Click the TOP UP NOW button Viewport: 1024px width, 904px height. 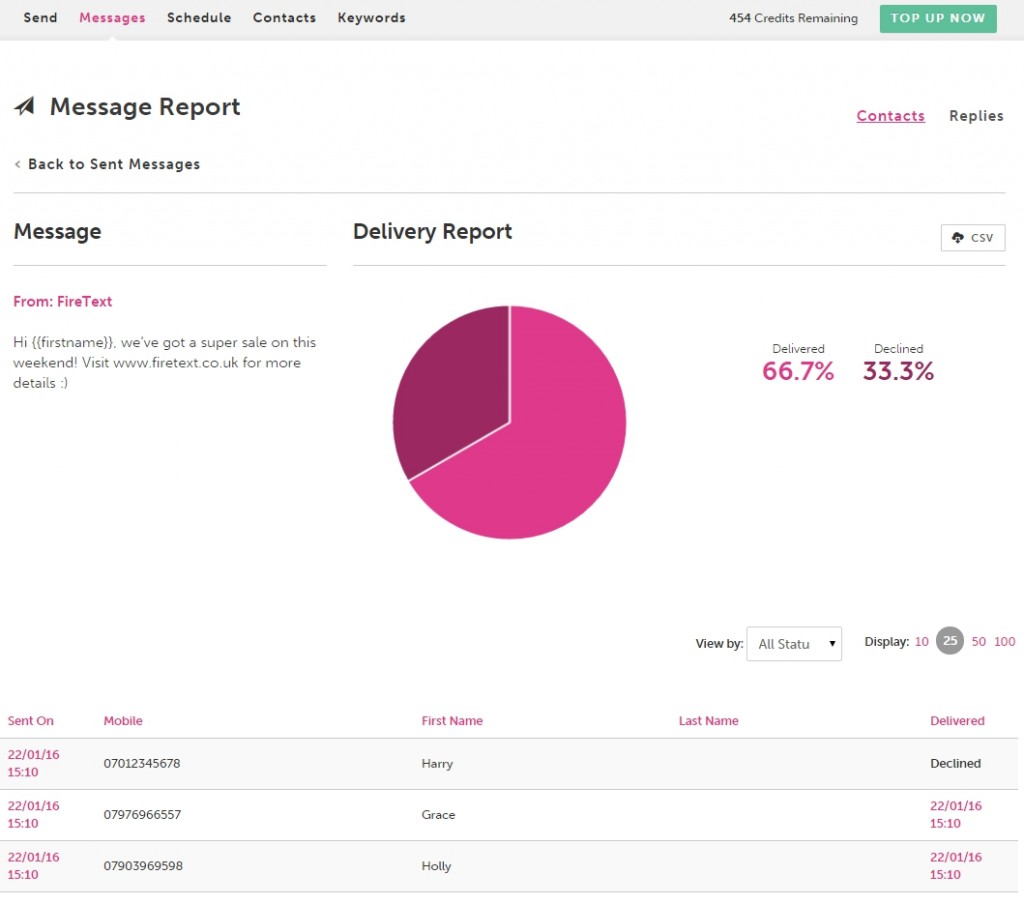point(938,18)
